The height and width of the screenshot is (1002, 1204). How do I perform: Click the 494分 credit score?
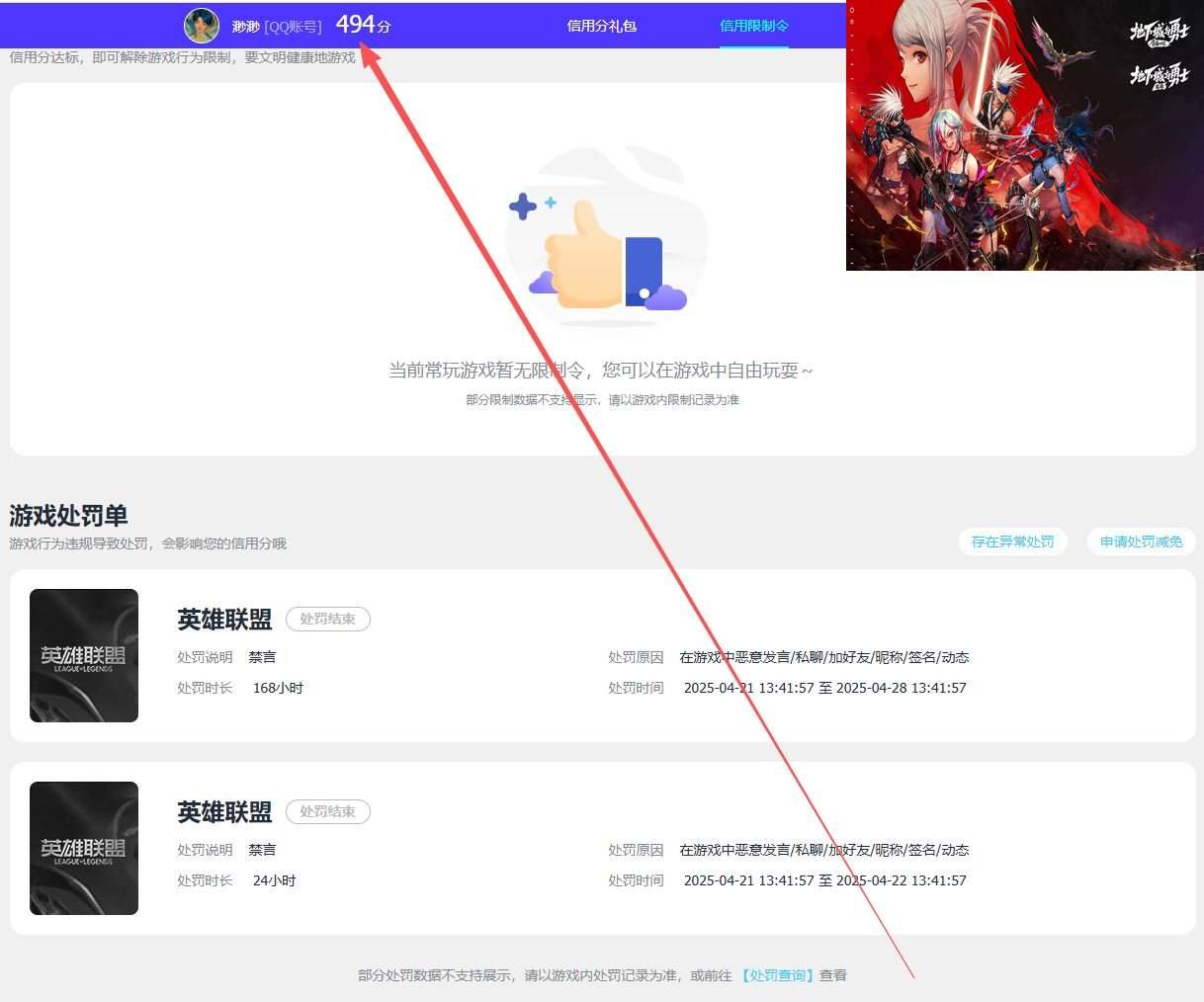[363, 25]
